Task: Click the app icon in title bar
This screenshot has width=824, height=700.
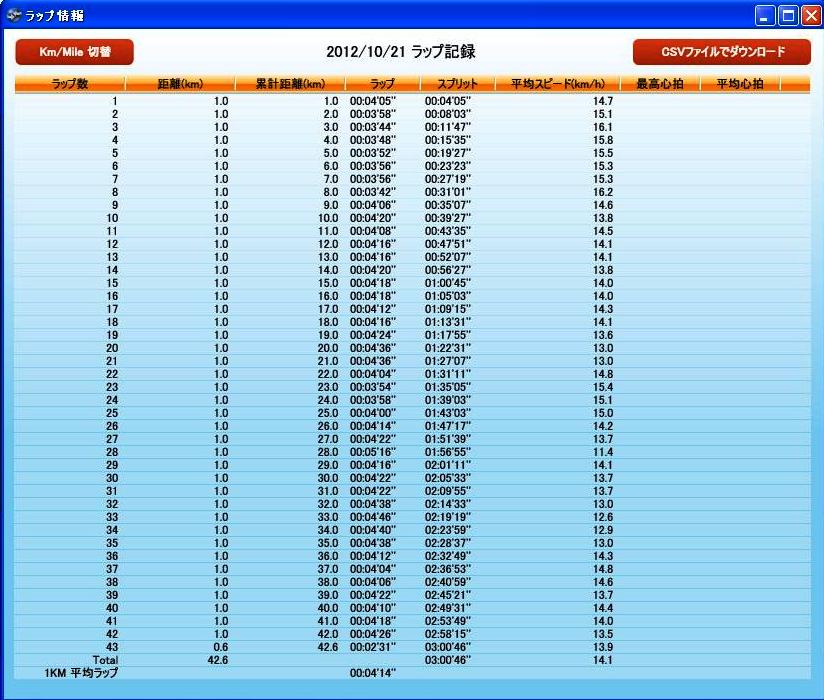Action: [14, 15]
